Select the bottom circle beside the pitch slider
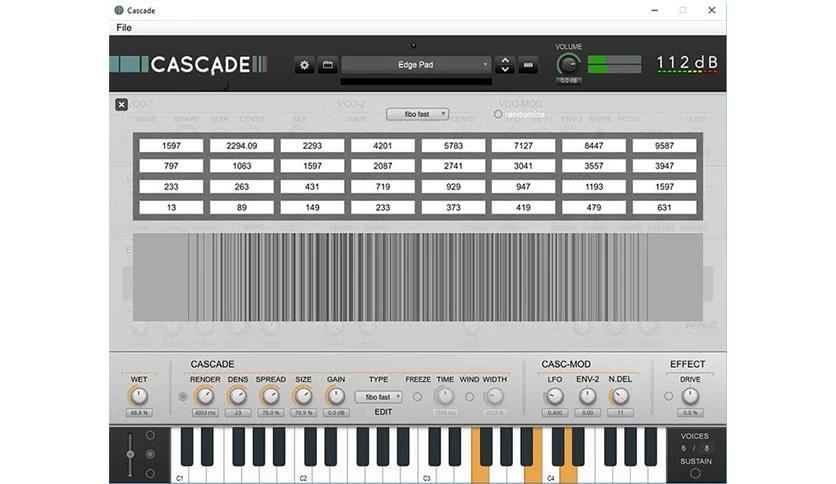 (x=150, y=473)
